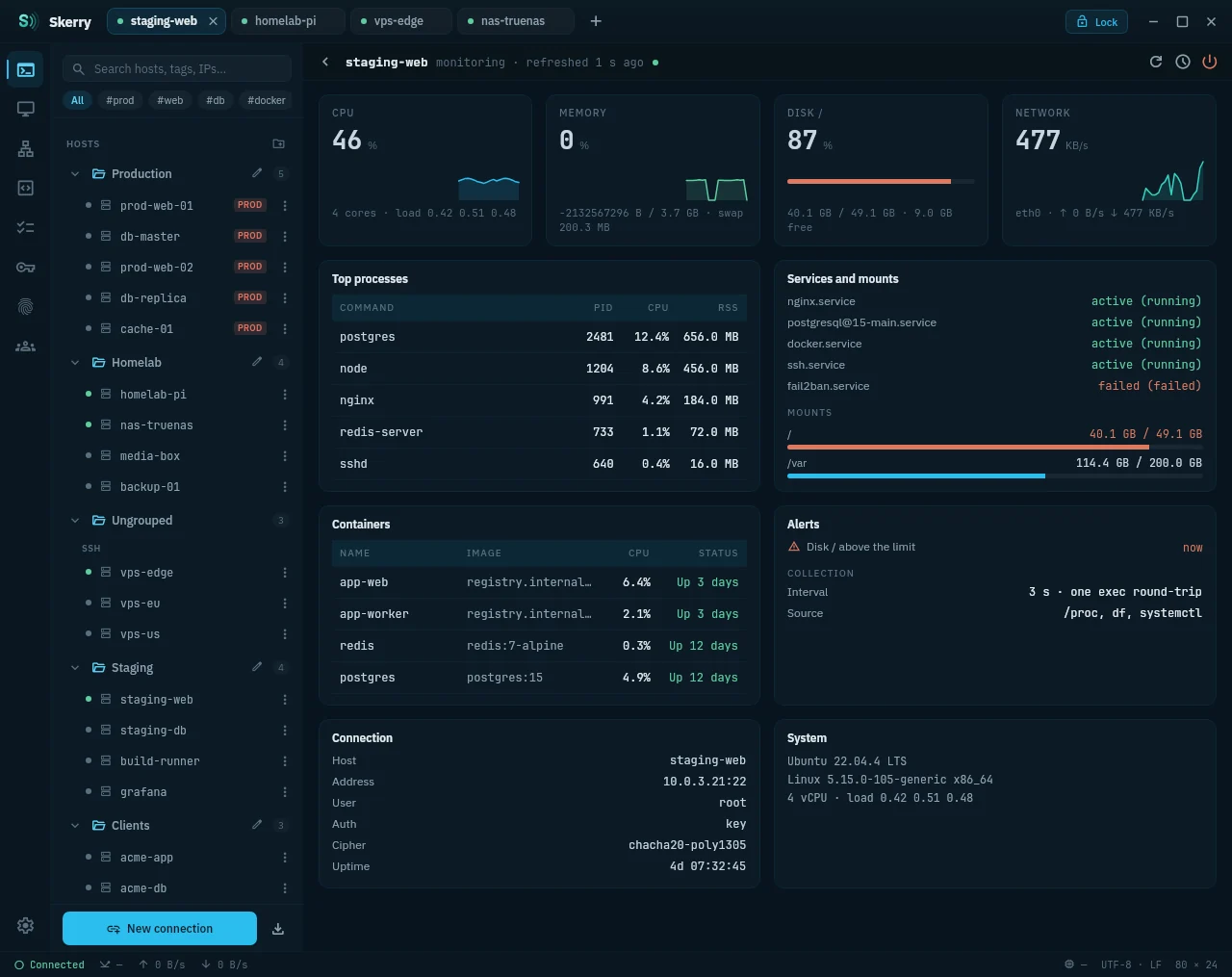Select the All tag filter
1232x977 pixels.
[x=77, y=100]
